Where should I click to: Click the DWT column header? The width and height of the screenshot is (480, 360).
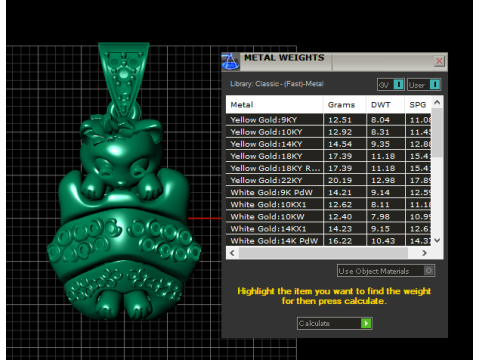tap(385, 105)
